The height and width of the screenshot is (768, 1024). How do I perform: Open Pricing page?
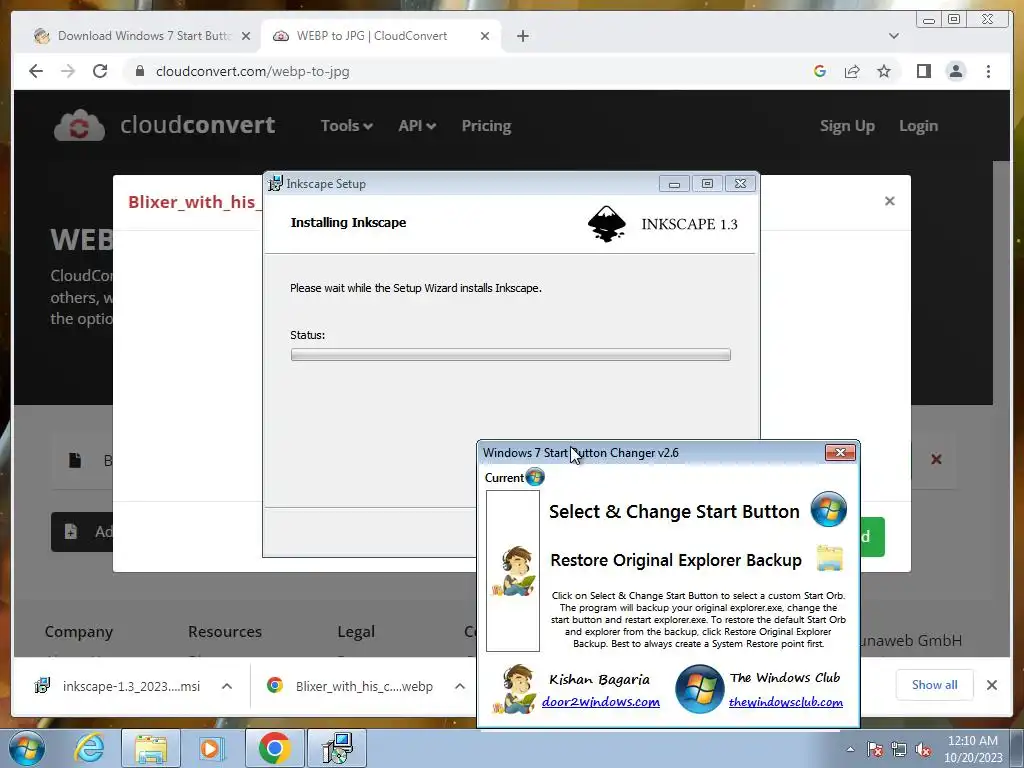(x=487, y=125)
